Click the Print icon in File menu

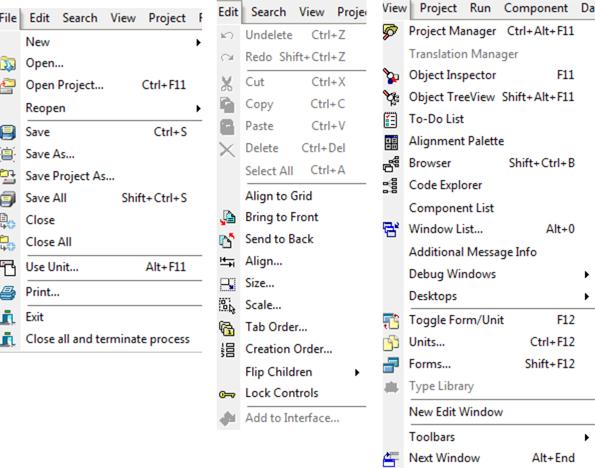[x=8, y=293]
